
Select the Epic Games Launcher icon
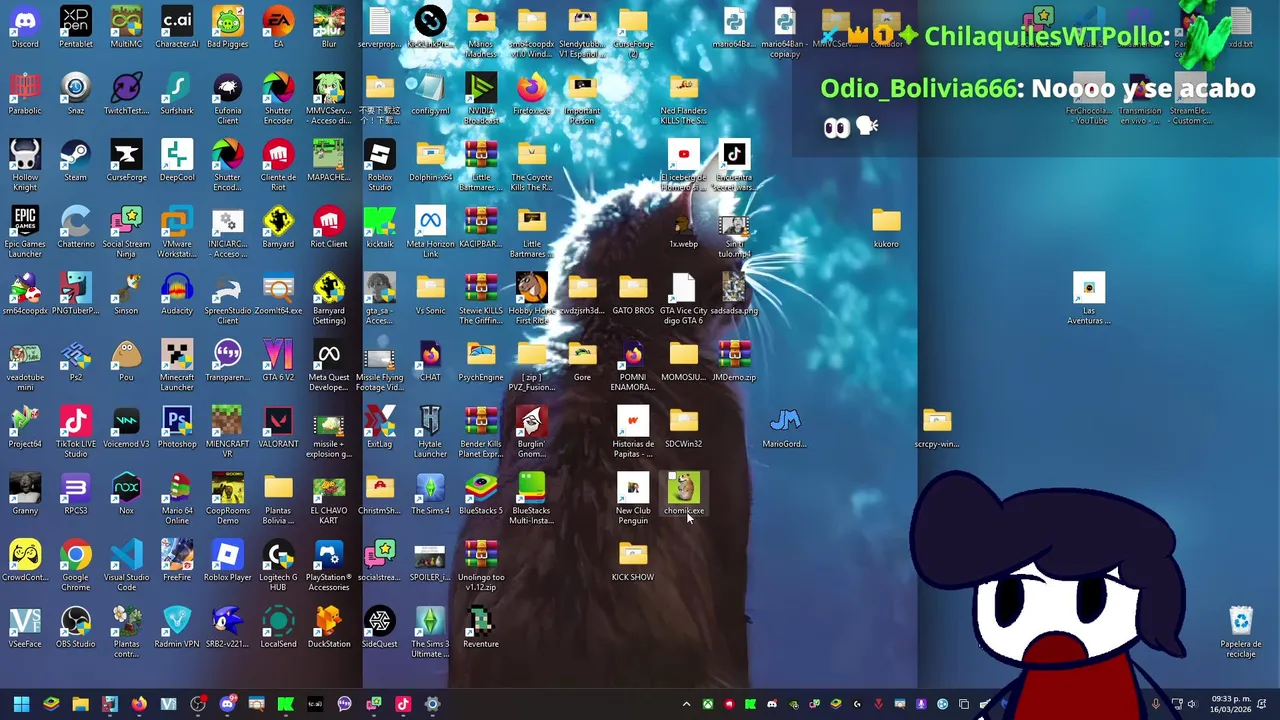tap(25, 232)
